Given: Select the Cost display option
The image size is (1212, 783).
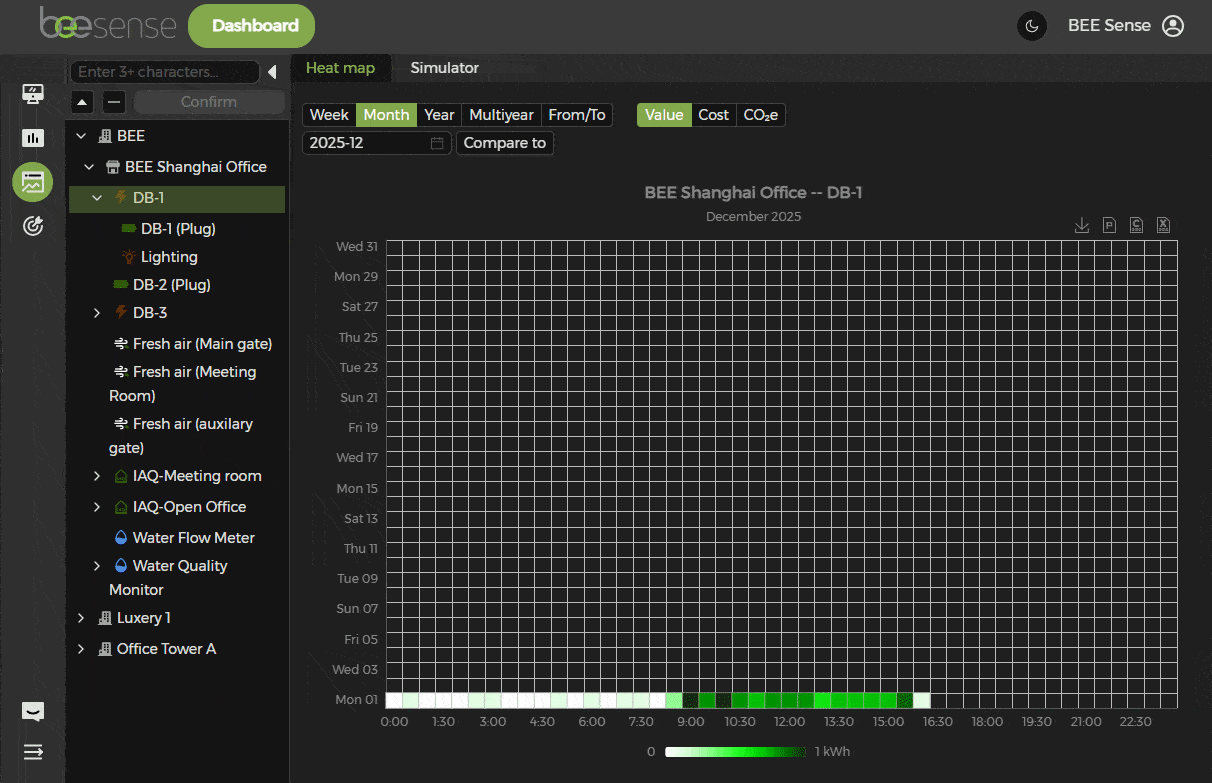Looking at the screenshot, I should pos(713,115).
